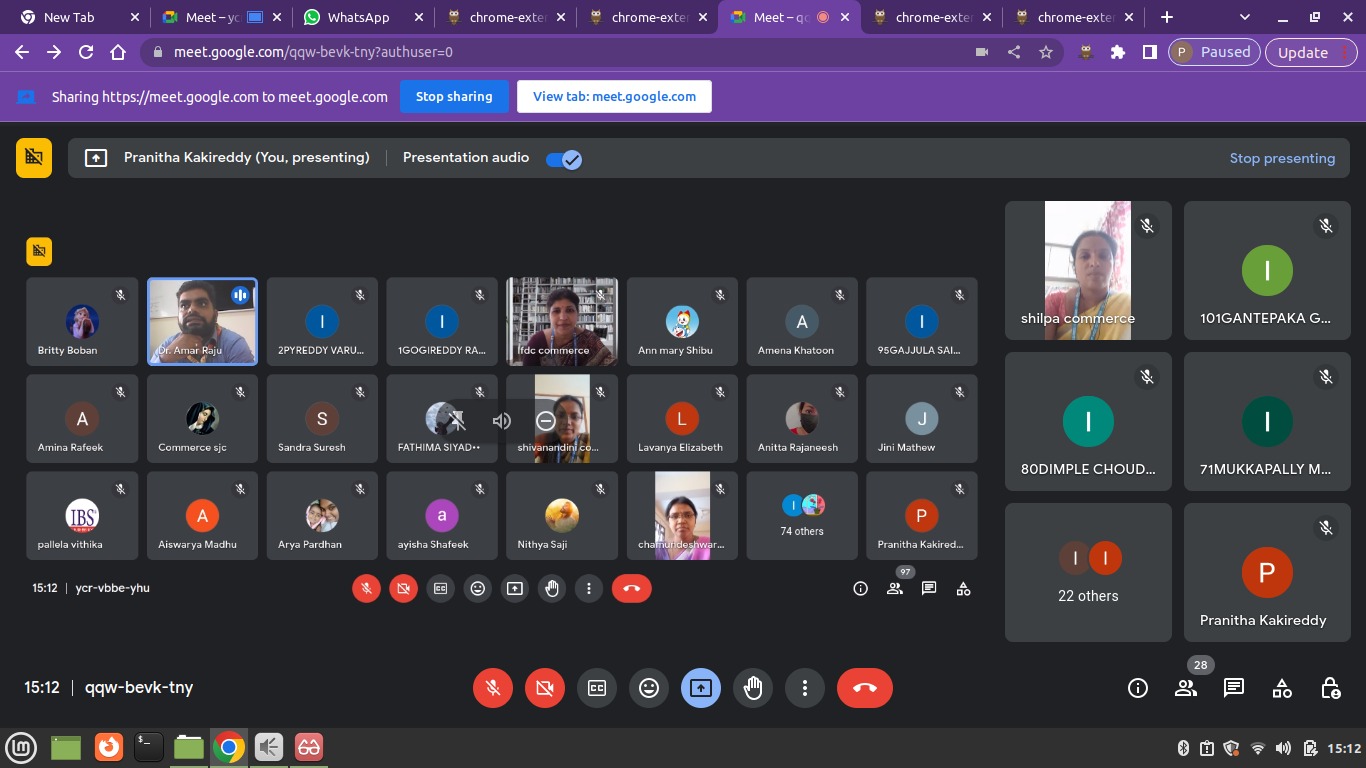Open meeting details info icon
1366x768 pixels.
pos(1137,688)
